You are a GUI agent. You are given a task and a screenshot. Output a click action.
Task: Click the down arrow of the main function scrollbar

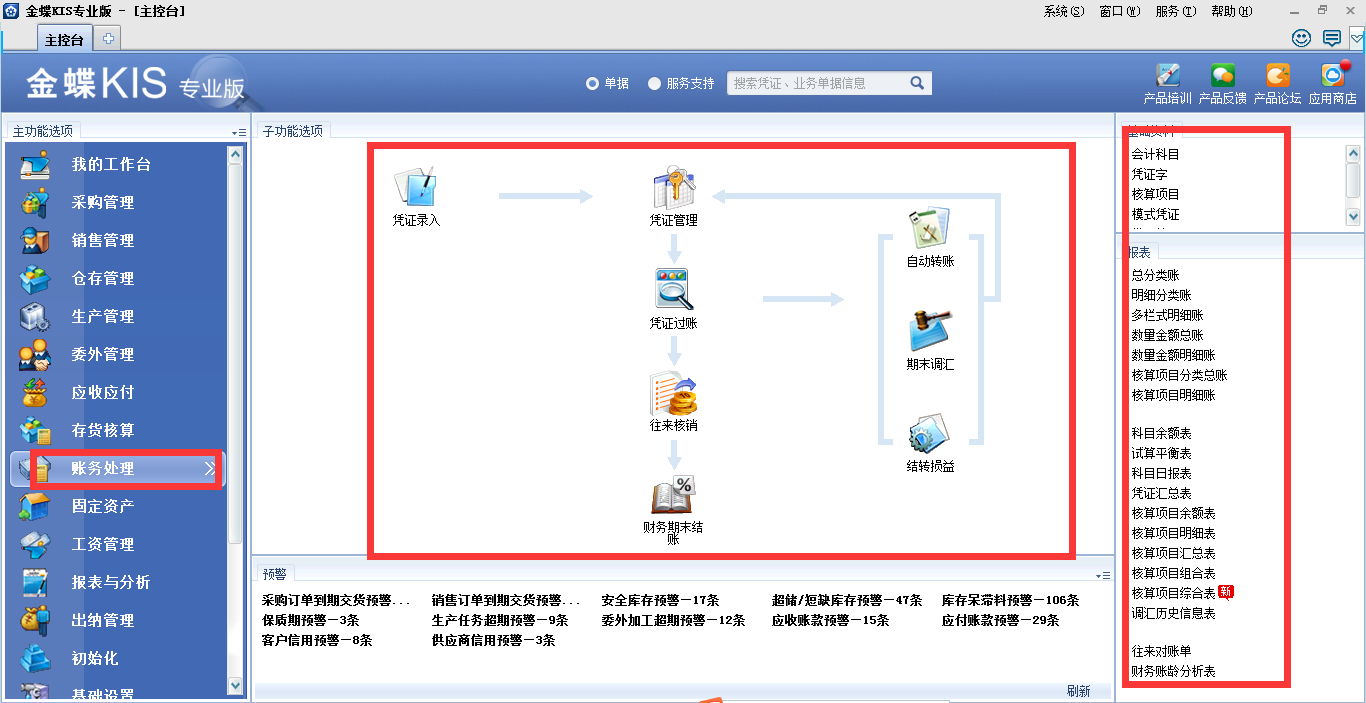(236, 685)
